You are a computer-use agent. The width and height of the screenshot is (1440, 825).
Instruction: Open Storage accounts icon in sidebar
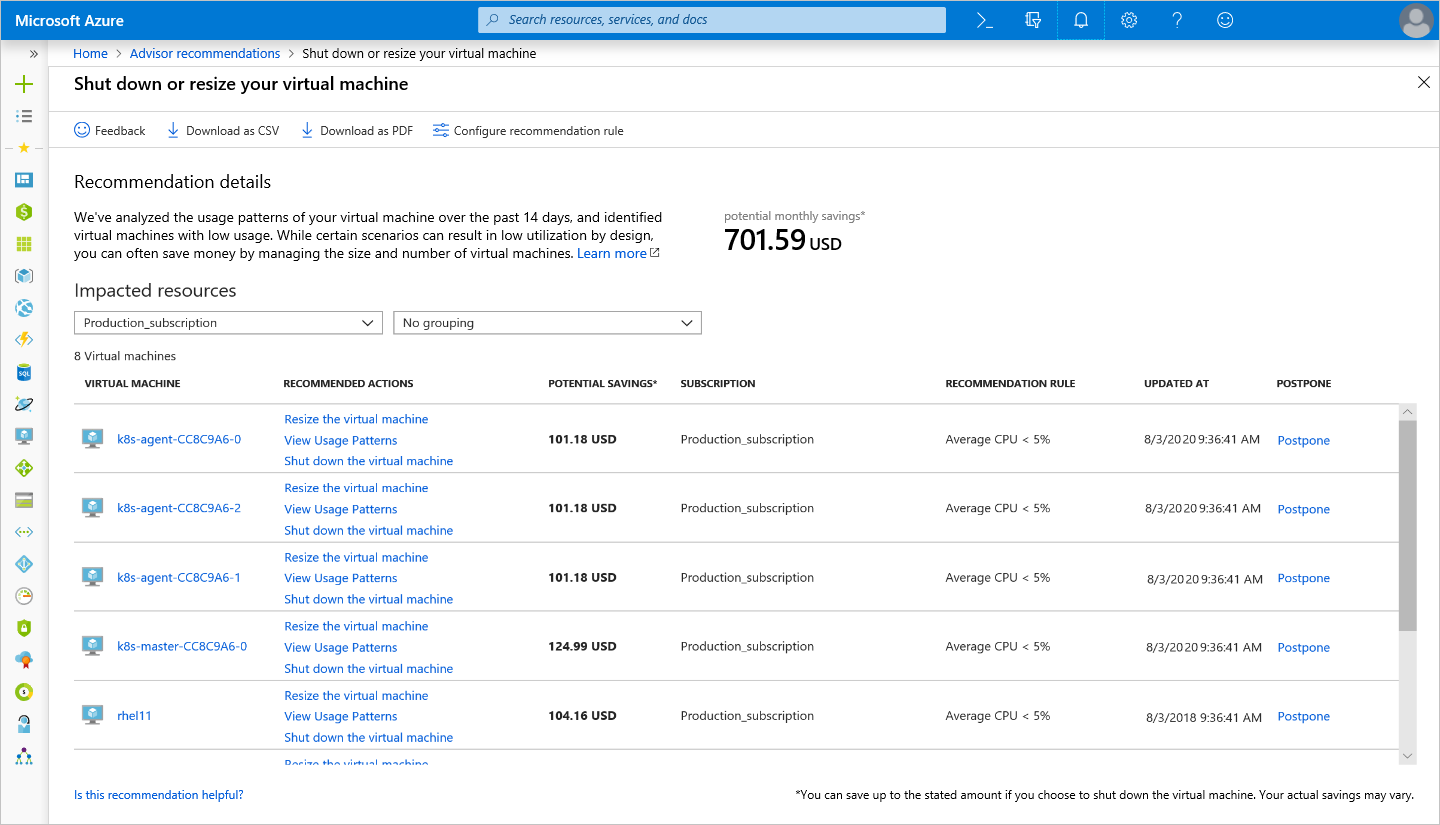click(x=24, y=500)
